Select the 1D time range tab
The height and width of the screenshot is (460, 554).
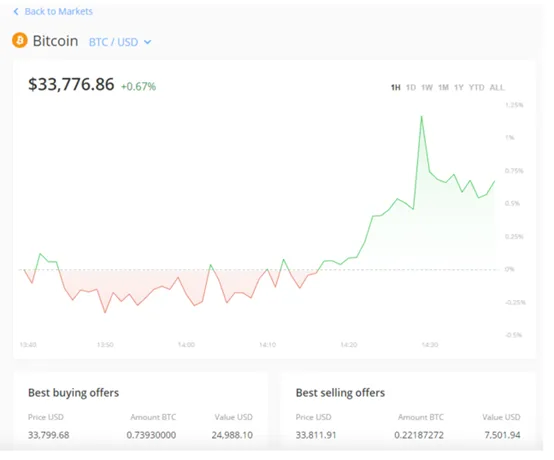pos(411,87)
